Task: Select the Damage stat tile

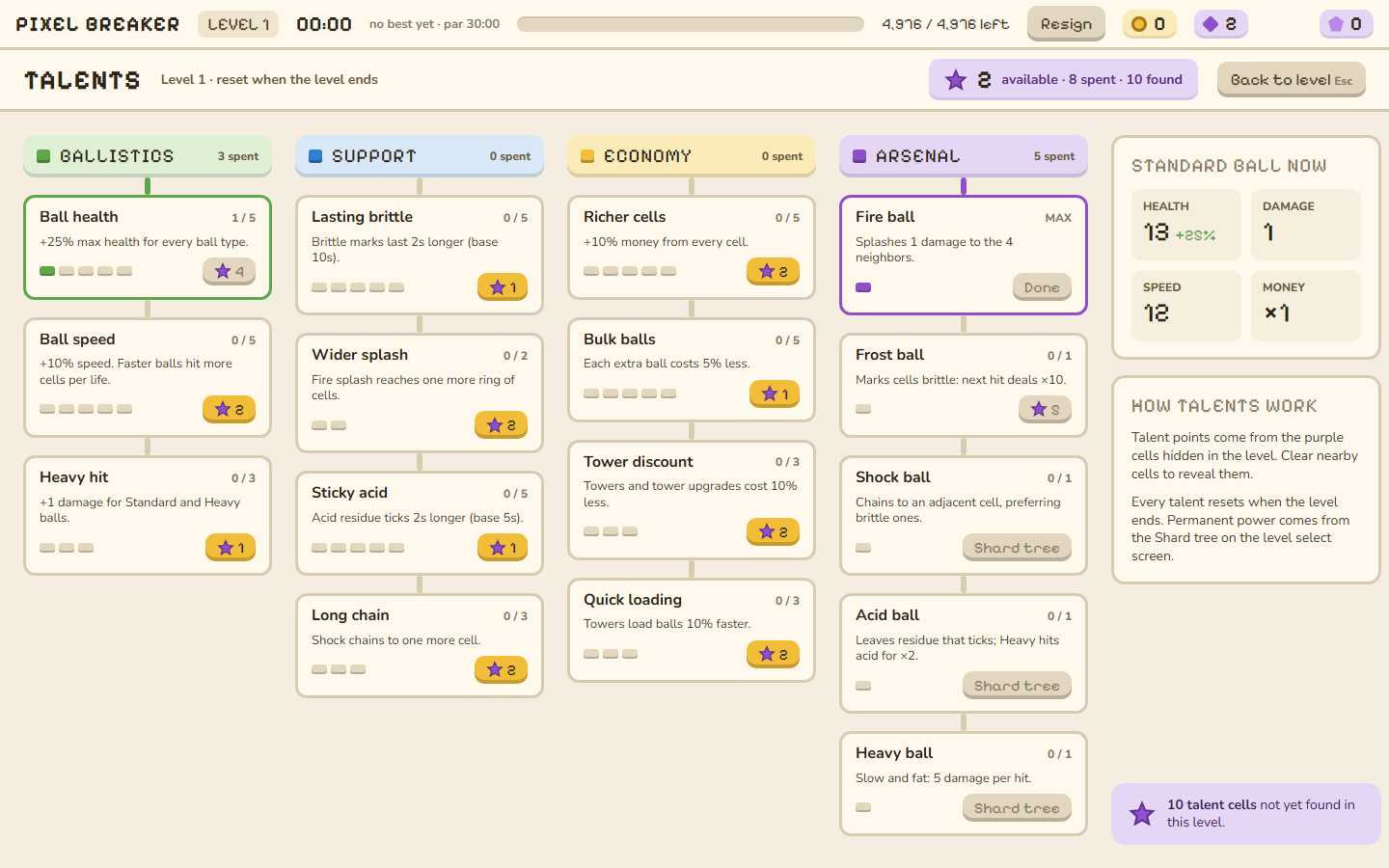Action: point(1306,225)
